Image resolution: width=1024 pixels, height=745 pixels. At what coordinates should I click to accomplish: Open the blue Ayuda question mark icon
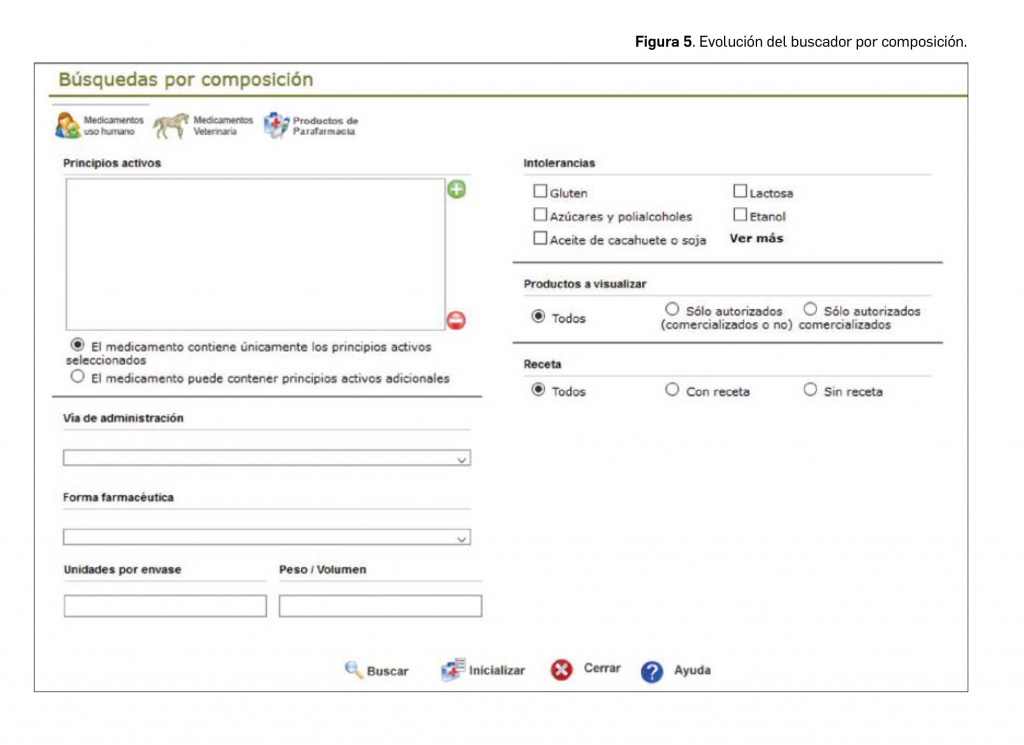[x=652, y=671]
